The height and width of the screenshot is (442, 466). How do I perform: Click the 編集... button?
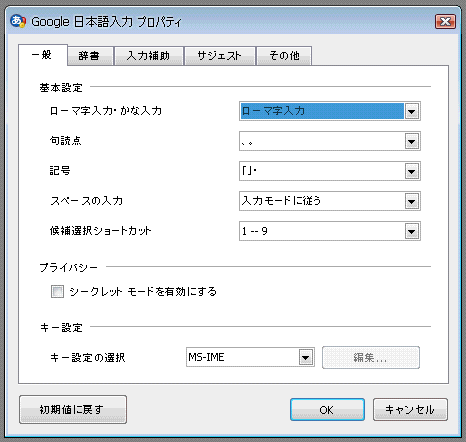pos(371,357)
